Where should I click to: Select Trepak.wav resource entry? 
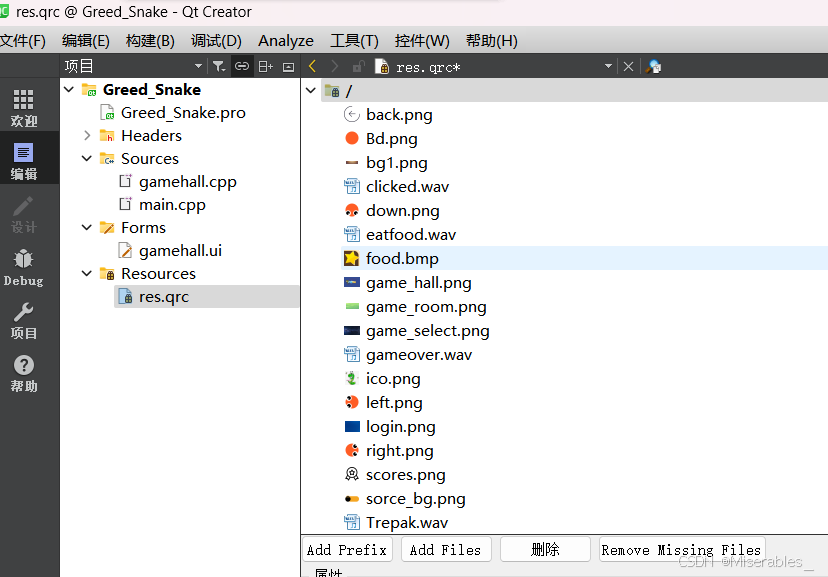tap(407, 523)
